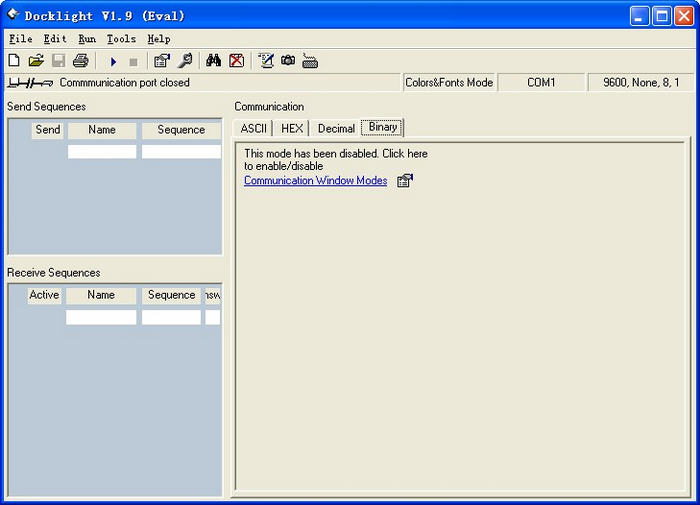
Task: Stop communication with the square icon
Action: click(133, 62)
